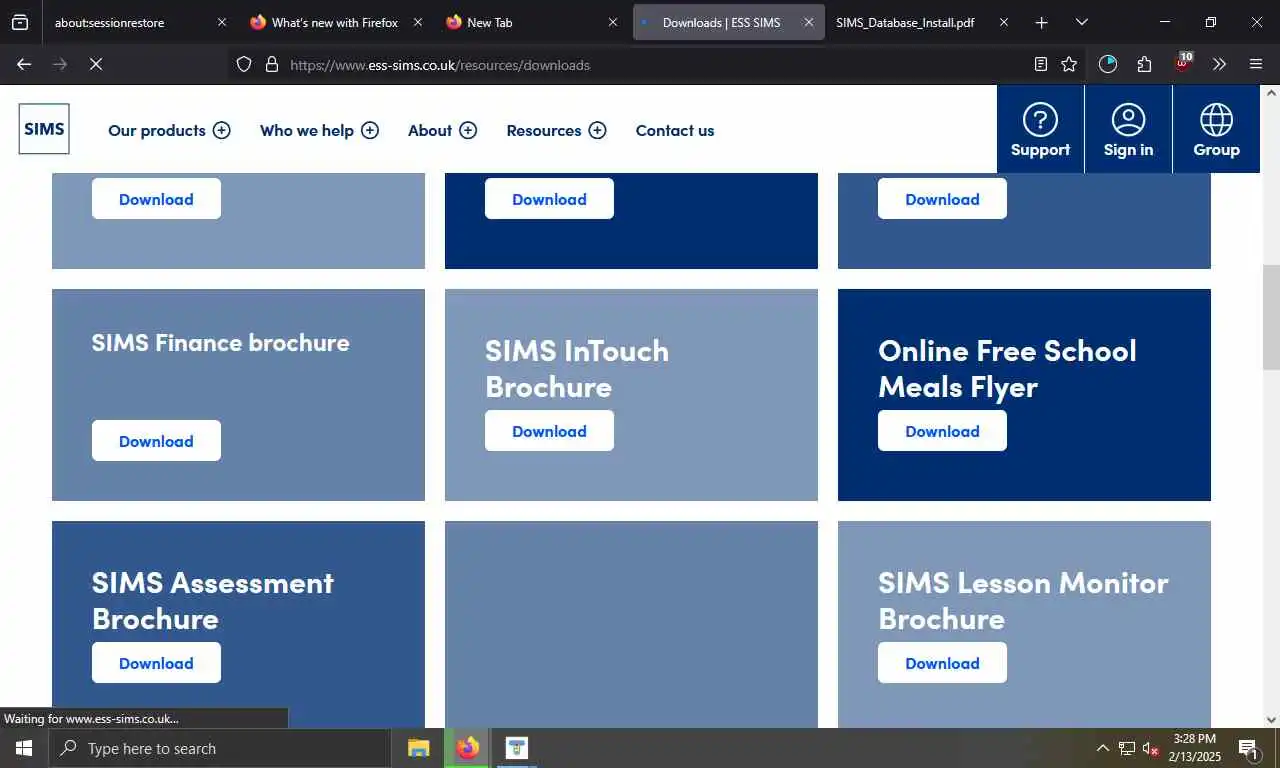This screenshot has width=1280, height=768.
Task: List all tabs dropdown arrow
Action: (1081, 22)
